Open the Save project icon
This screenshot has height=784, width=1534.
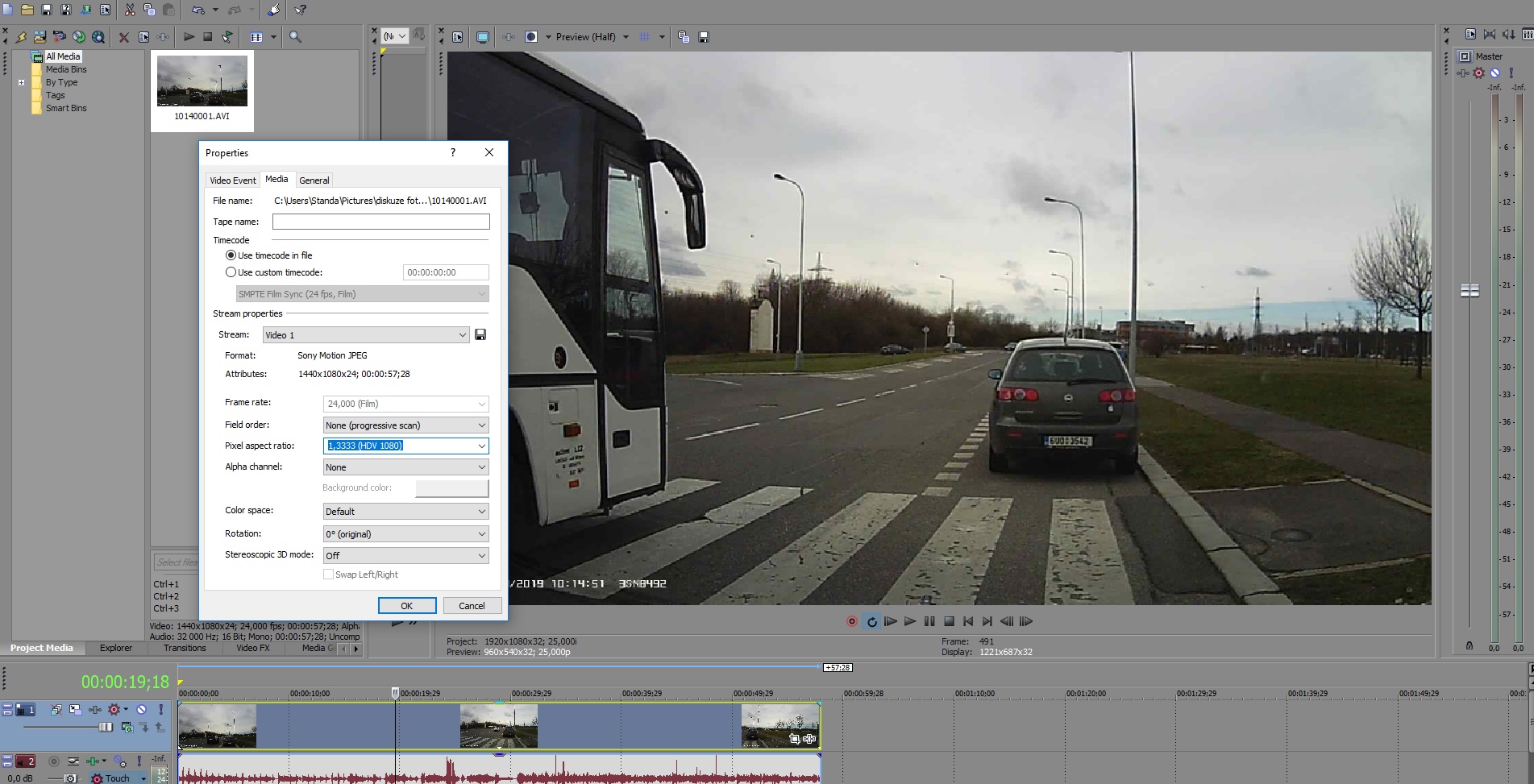[47, 10]
